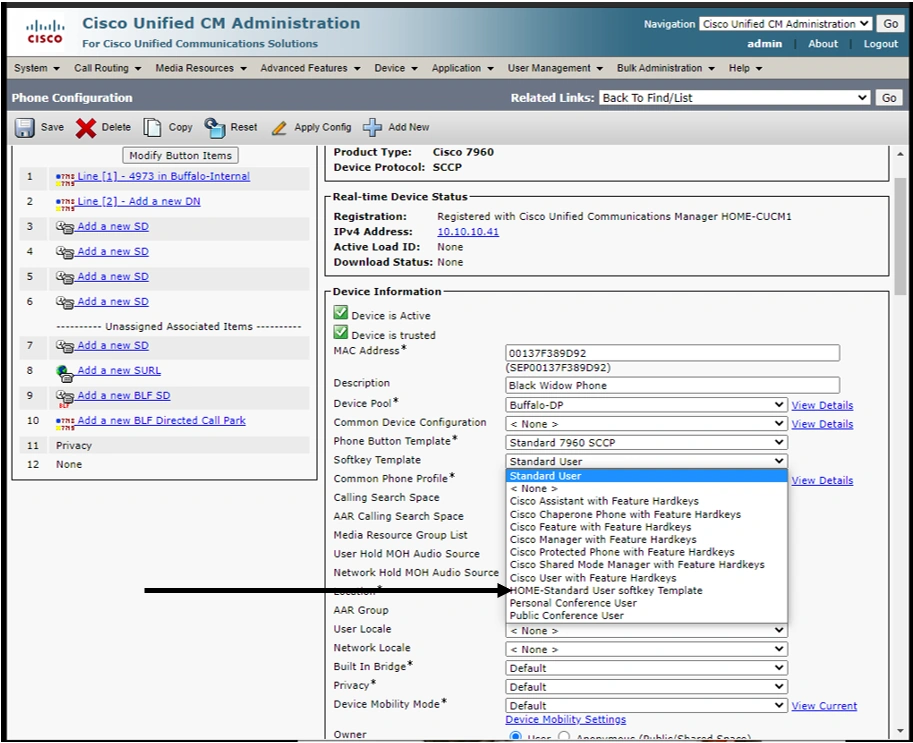The width and height of the screenshot is (913, 743).
Task: Click the BLF SD icon in row 9
Action: (x=65, y=398)
